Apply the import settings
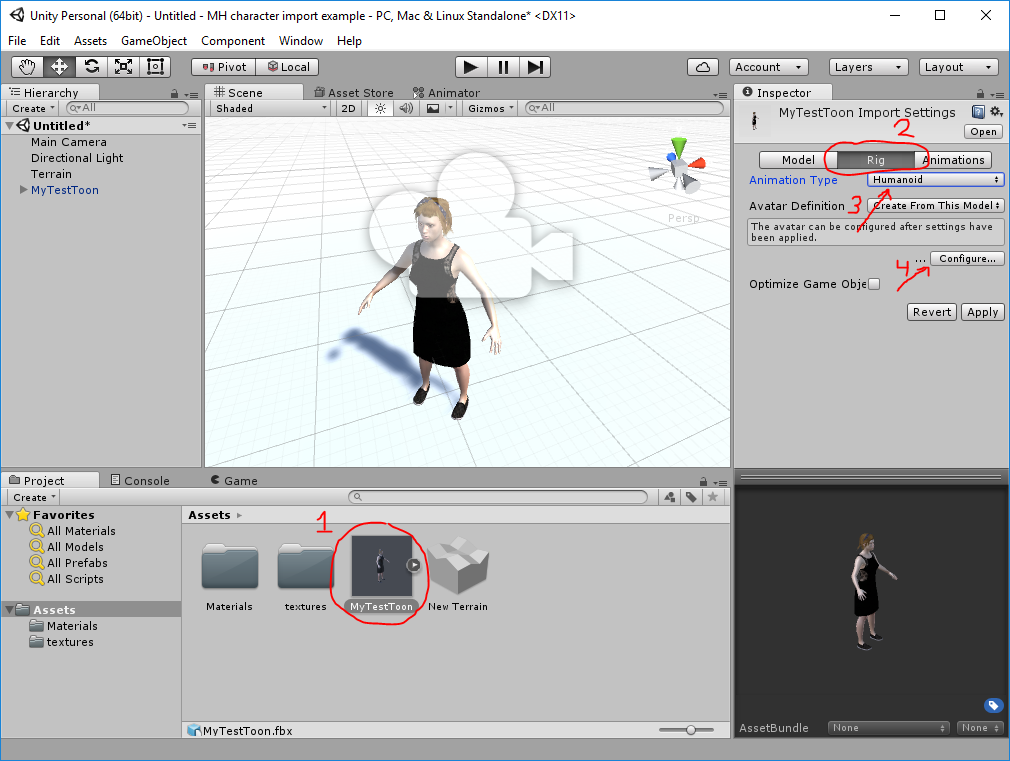This screenshot has height=761, width=1010. [x=982, y=312]
